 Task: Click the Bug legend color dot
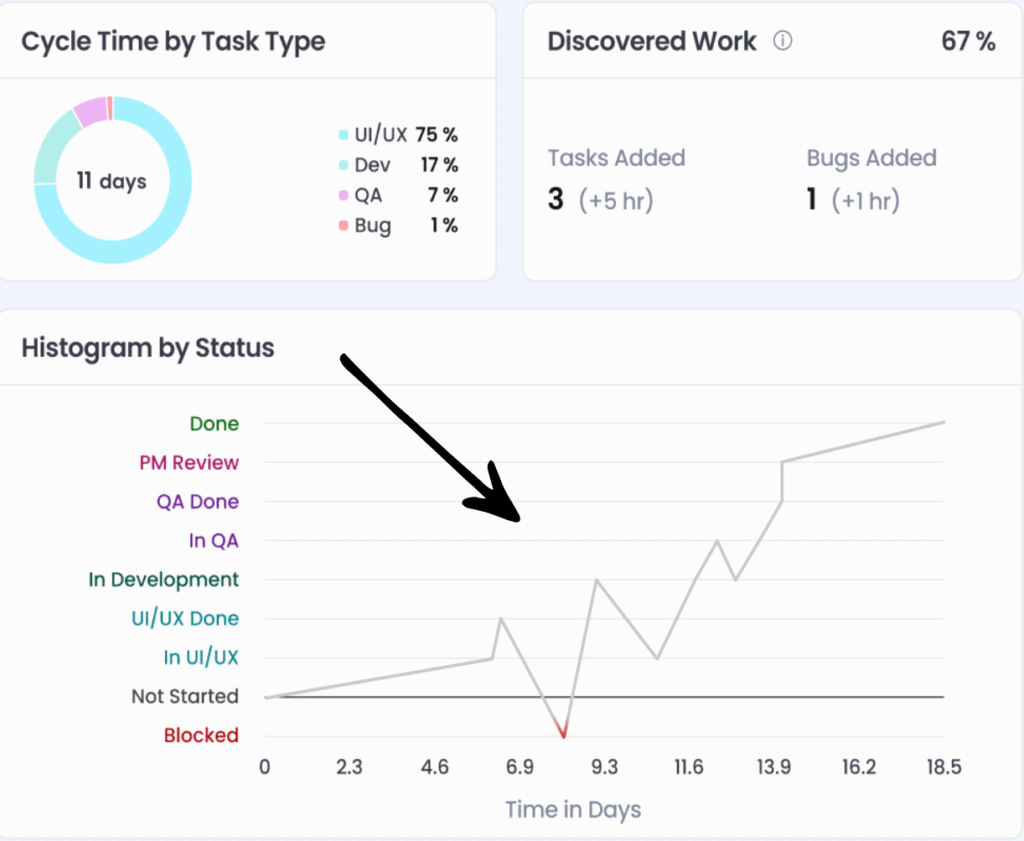click(x=344, y=225)
